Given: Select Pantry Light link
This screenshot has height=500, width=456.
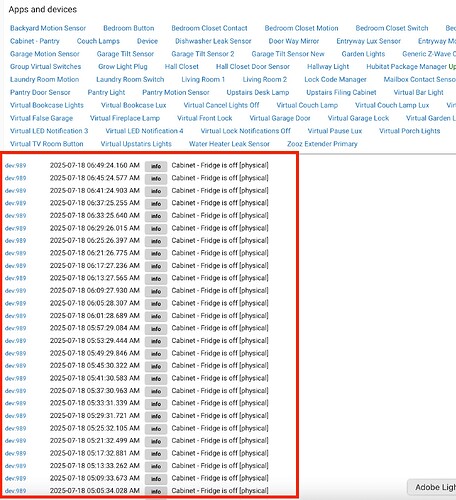Looking at the screenshot, I should [x=106, y=92].
